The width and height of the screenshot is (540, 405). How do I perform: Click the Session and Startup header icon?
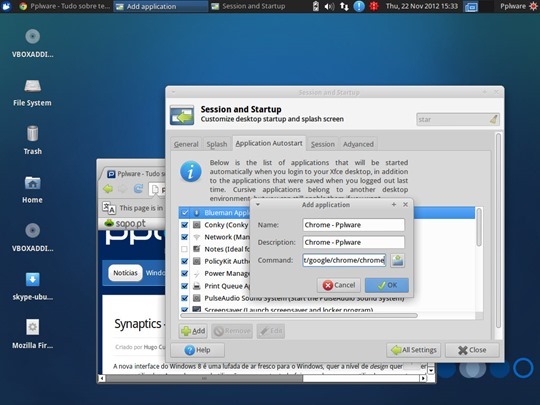(182, 115)
